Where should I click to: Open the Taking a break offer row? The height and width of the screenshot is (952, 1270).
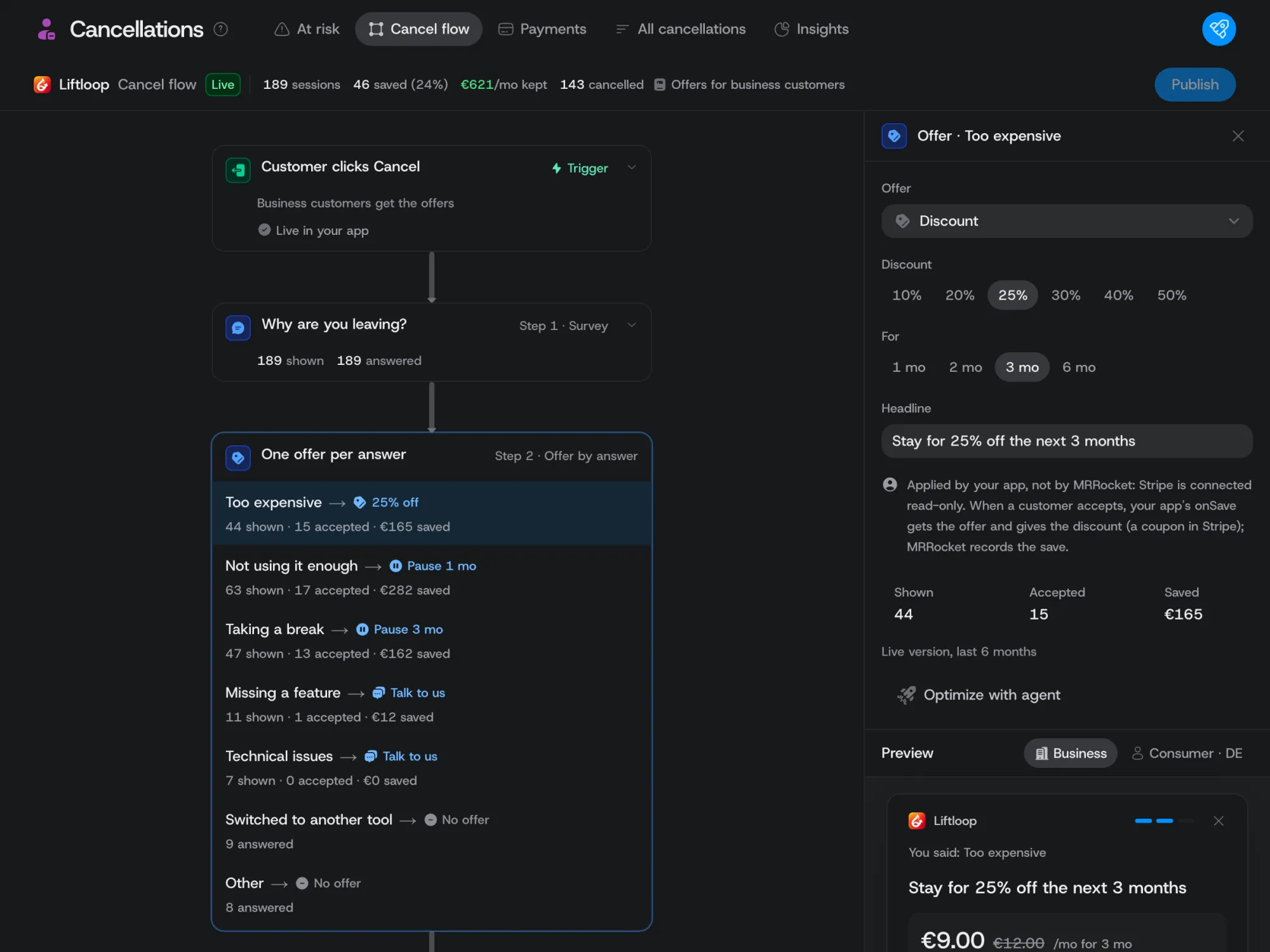point(432,640)
